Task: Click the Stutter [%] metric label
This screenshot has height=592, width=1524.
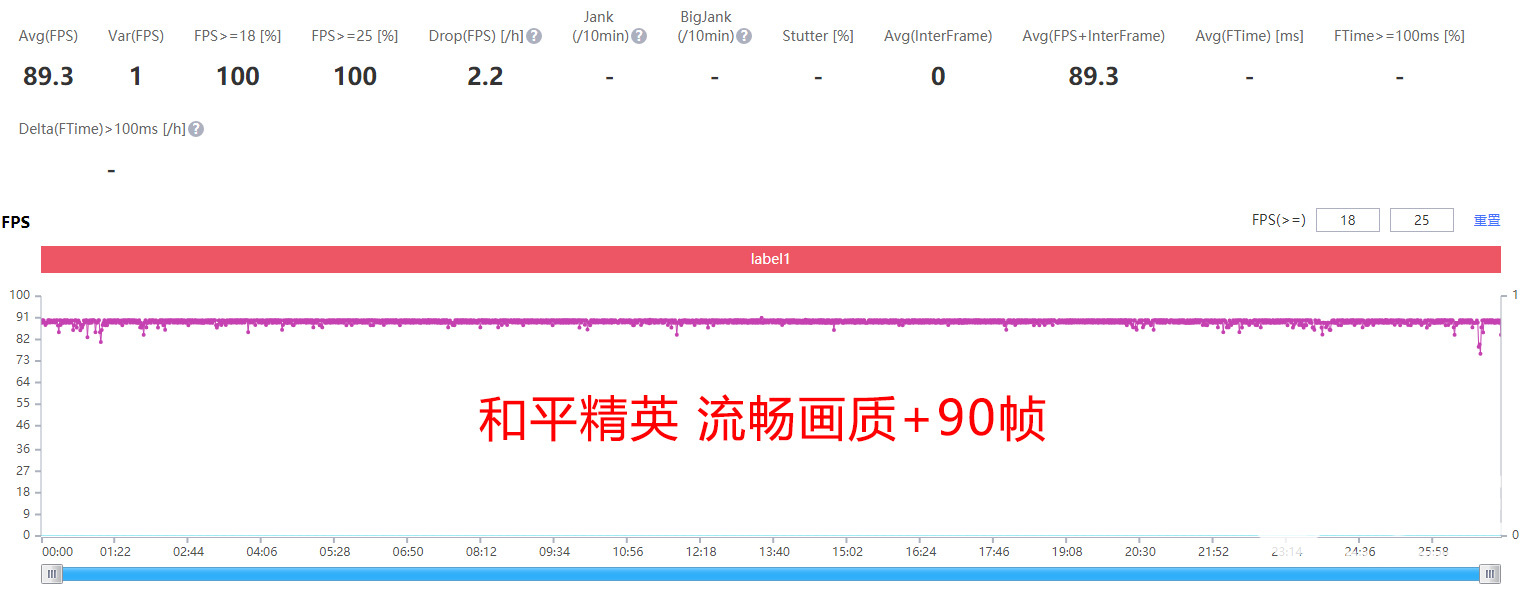Action: click(x=818, y=36)
